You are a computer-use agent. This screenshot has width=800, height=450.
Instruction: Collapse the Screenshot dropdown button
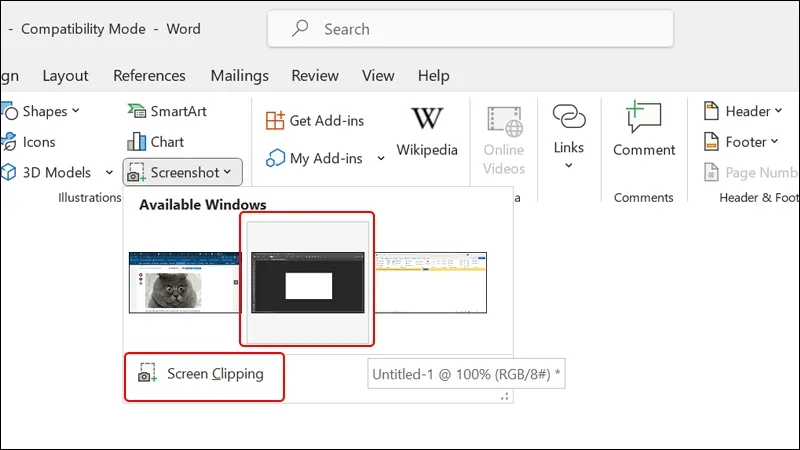click(x=182, y=172)
